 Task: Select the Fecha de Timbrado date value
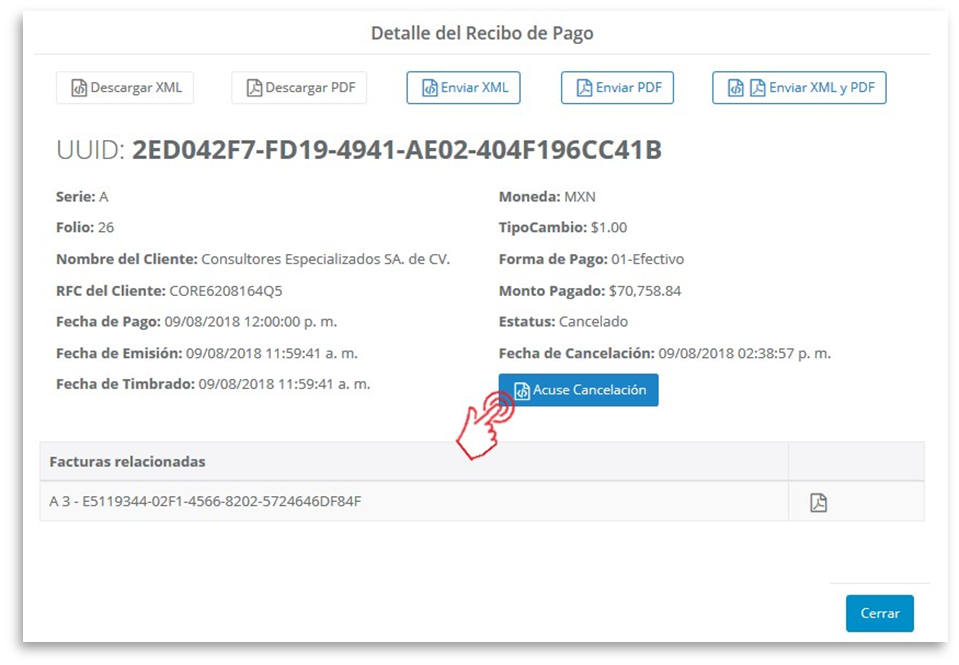(x=284, y=384)
